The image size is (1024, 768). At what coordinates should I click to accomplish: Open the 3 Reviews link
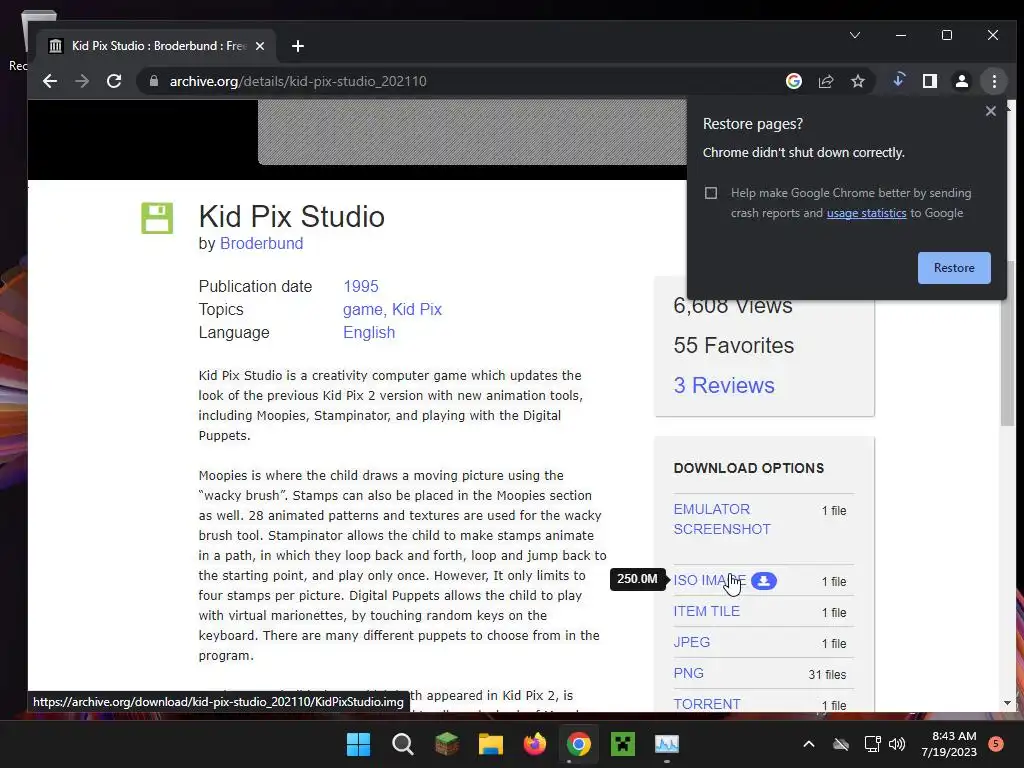[x=724, y=385]
